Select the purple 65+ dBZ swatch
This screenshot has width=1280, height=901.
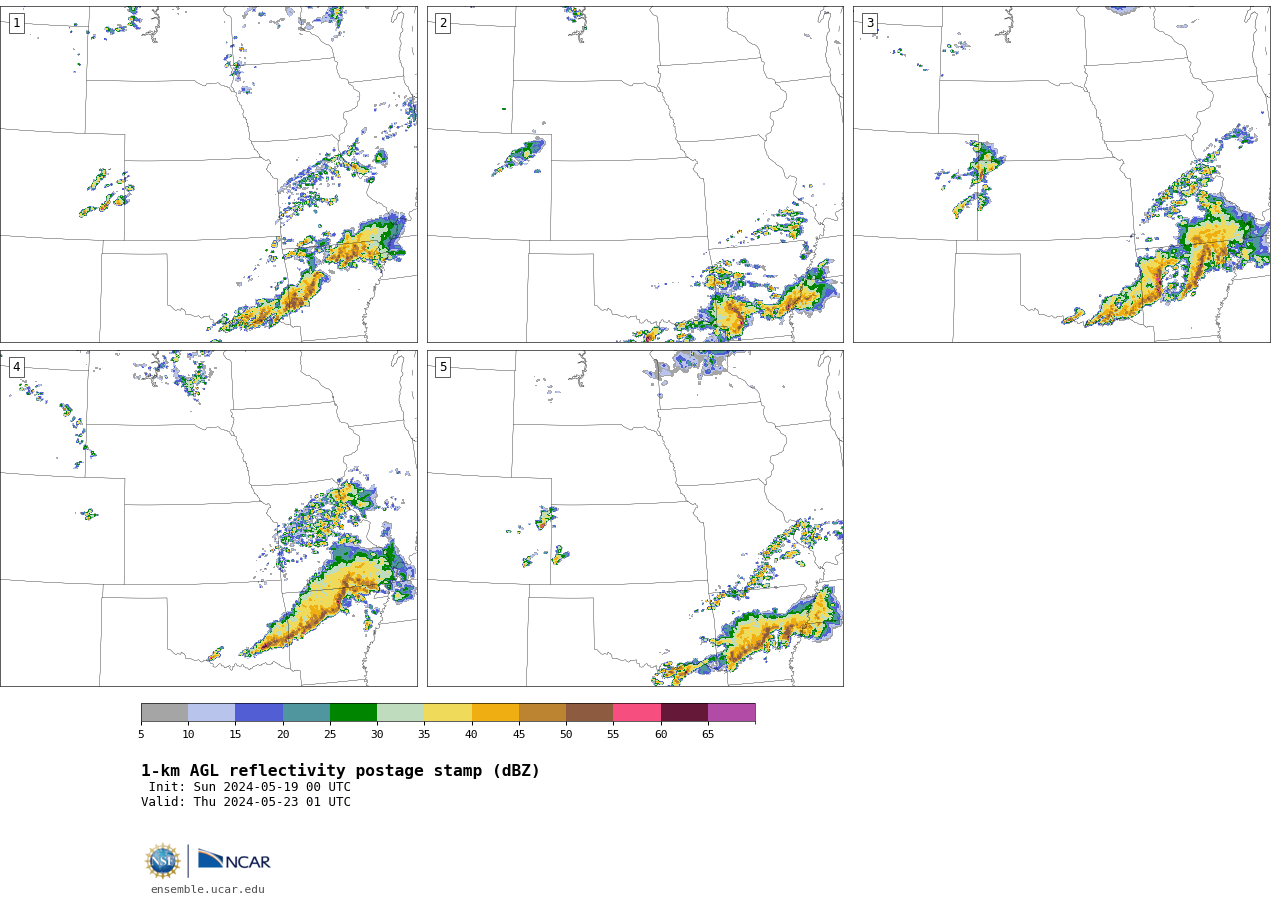[731, 713]
